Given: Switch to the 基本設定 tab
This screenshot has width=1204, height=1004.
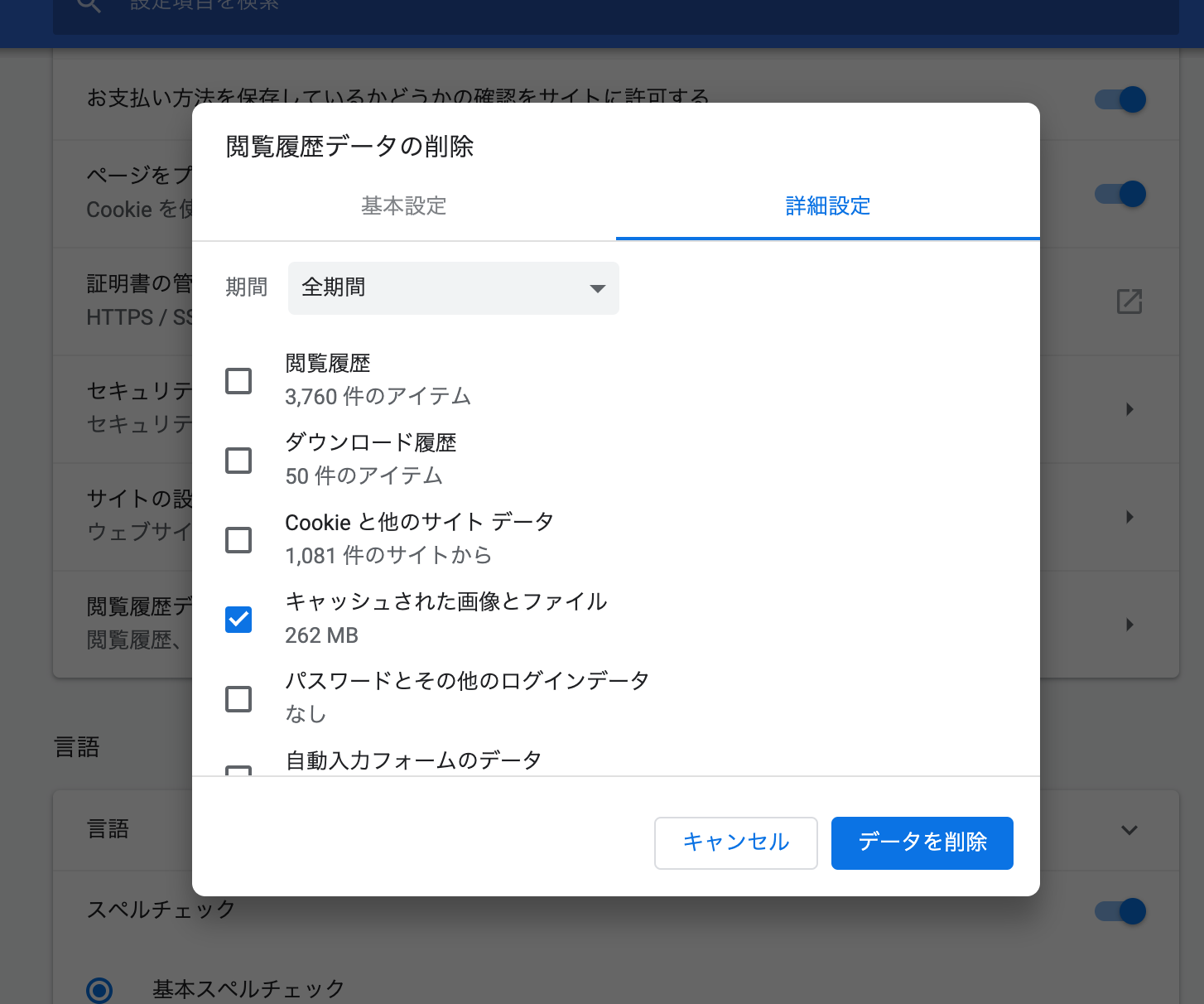Looking at the screenshot, I should tap(404, 205).
